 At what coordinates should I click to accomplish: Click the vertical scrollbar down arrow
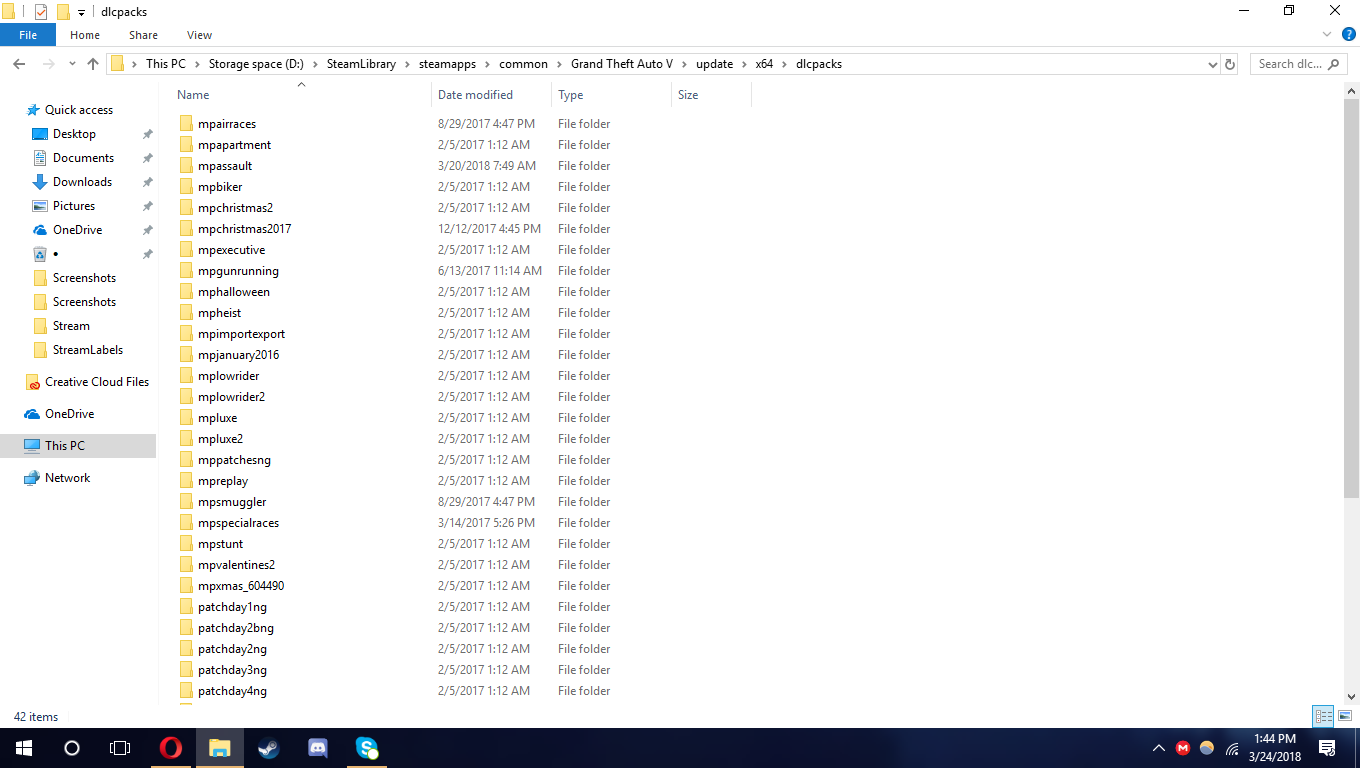[1351, 697]
